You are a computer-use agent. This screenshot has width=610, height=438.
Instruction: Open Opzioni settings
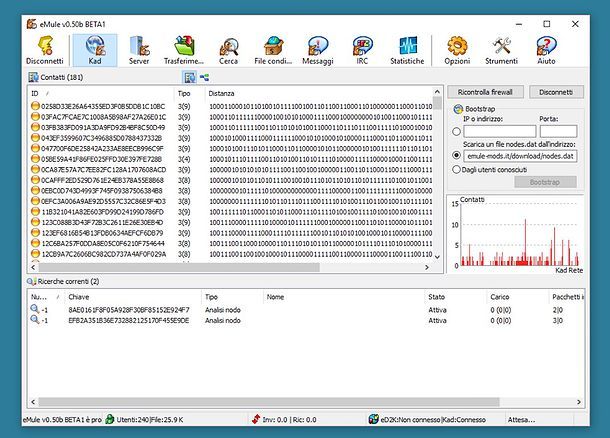click(458, 50)
